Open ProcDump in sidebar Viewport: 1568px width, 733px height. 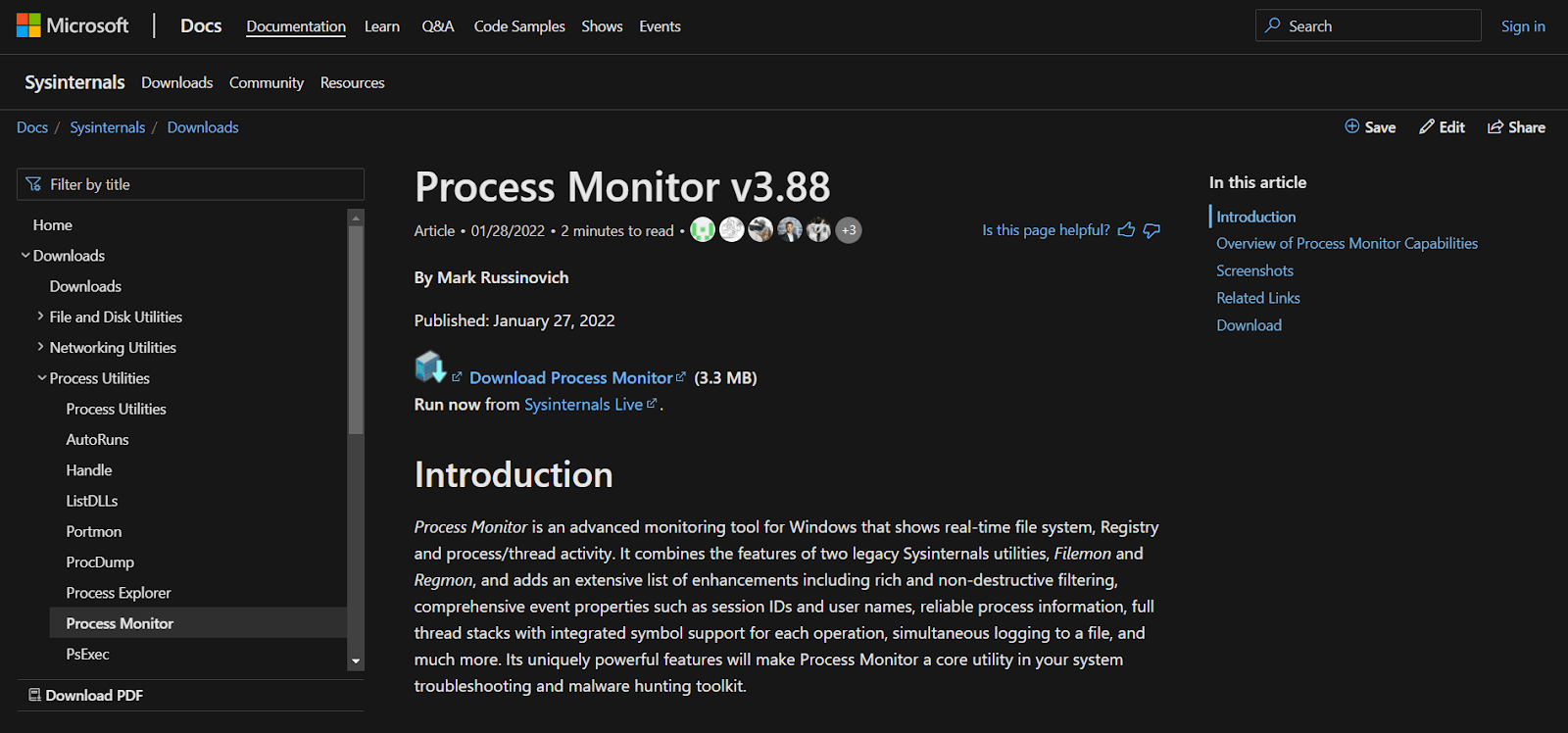[100, 562]
